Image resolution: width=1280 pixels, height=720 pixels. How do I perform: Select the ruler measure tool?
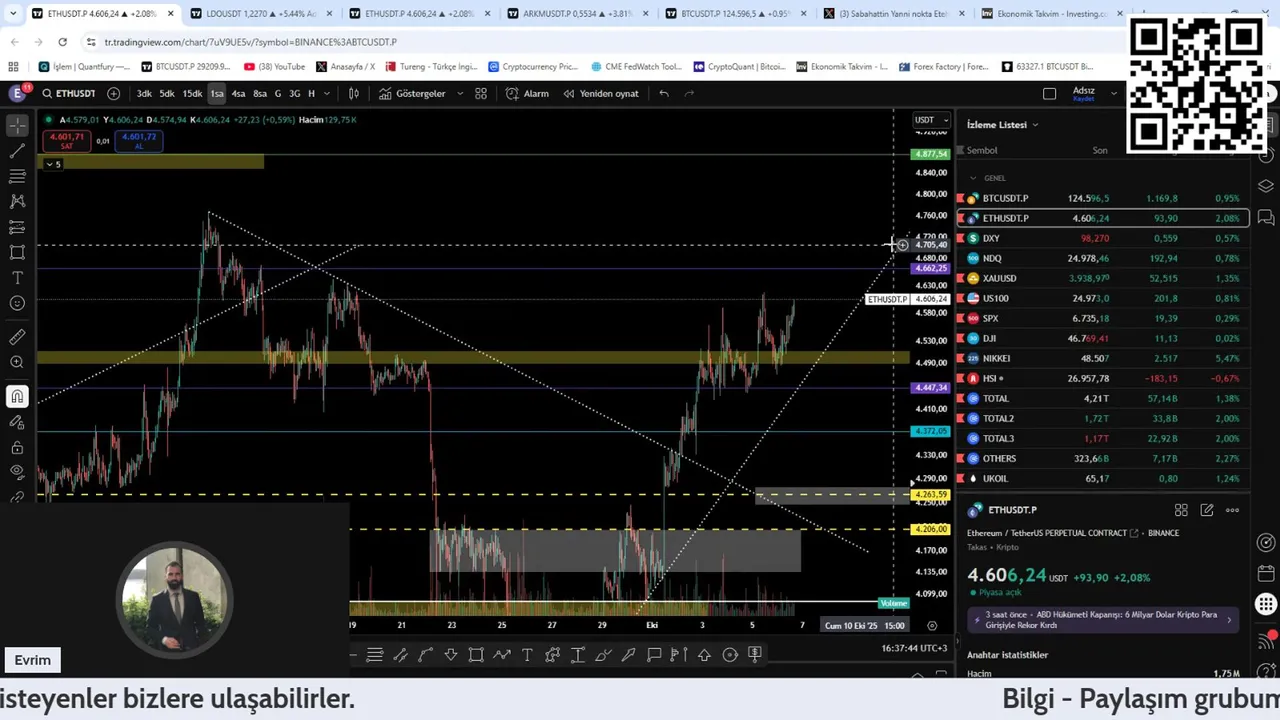coord(17,337)
